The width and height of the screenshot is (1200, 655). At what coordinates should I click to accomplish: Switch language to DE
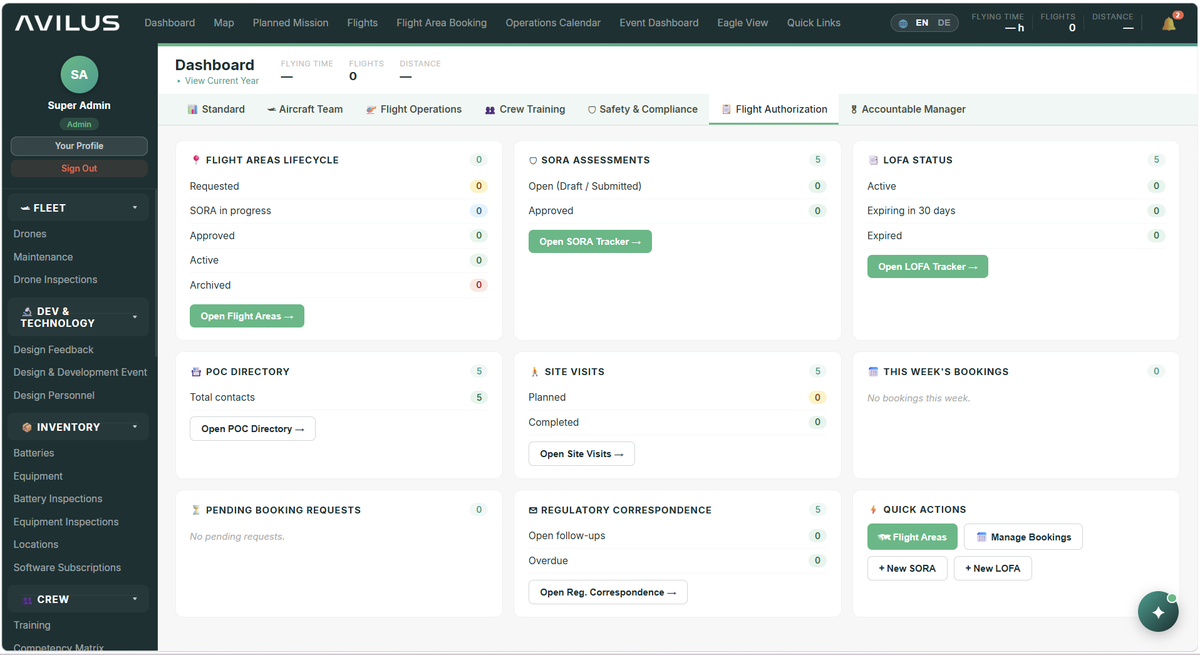tap(944, 23)
